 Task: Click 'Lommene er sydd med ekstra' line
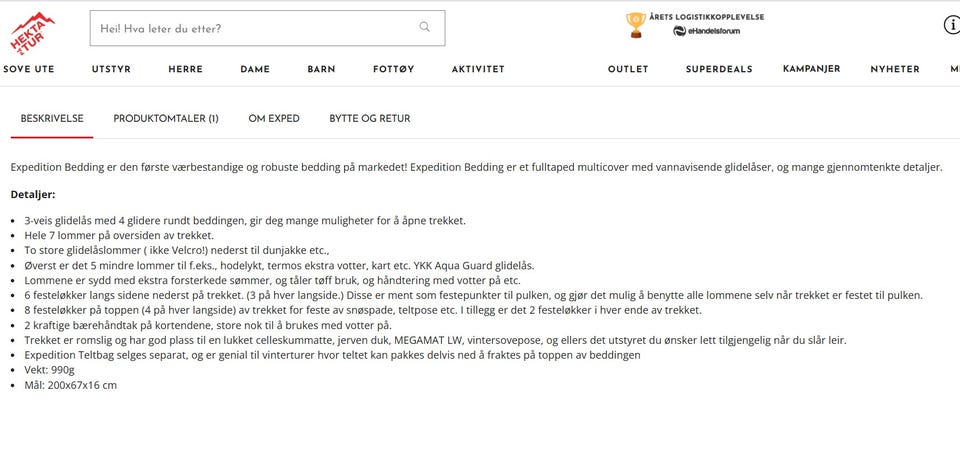[x=272, y=280]
